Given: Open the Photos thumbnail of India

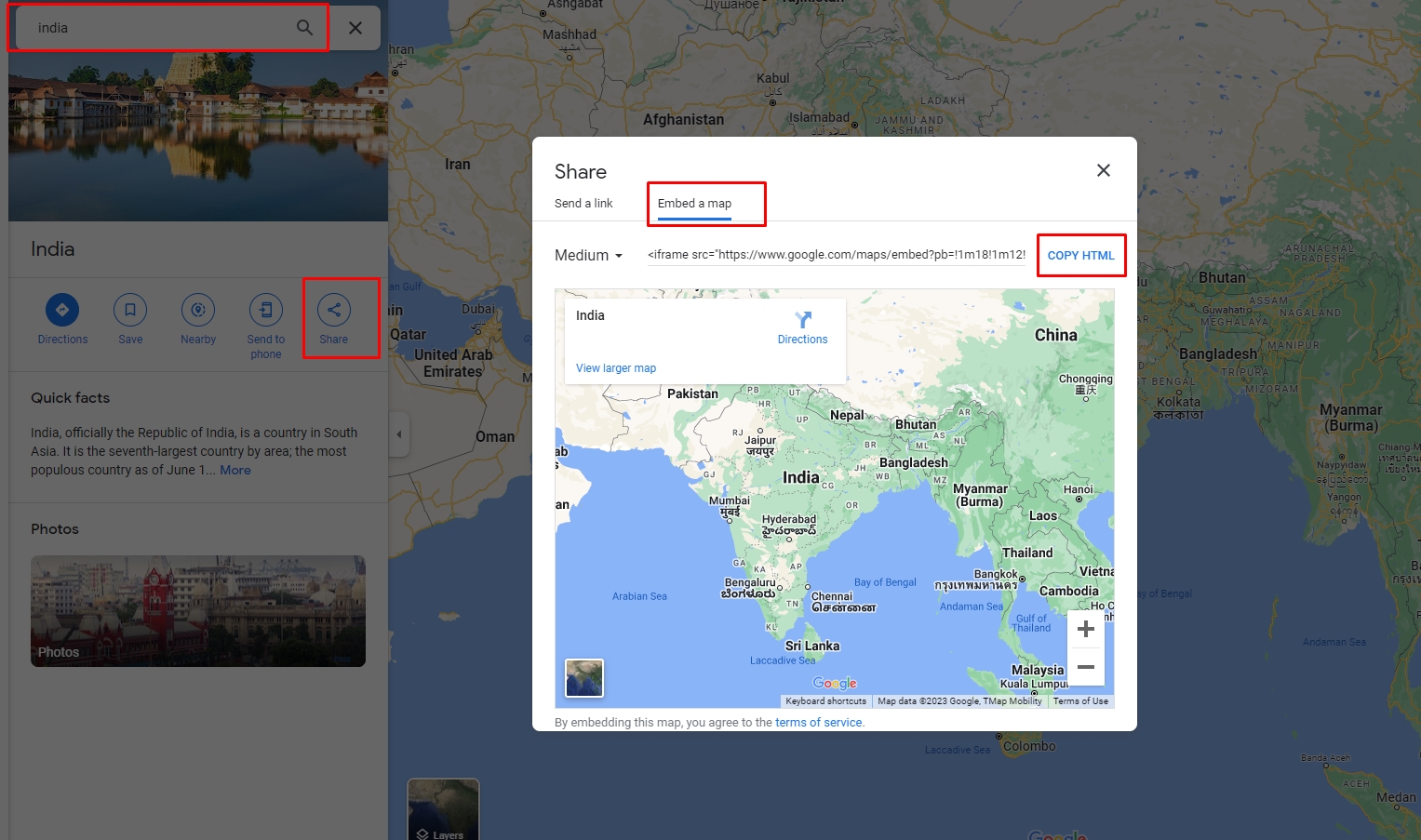Looking at the screenshot, I should click(x=197, y=611).
